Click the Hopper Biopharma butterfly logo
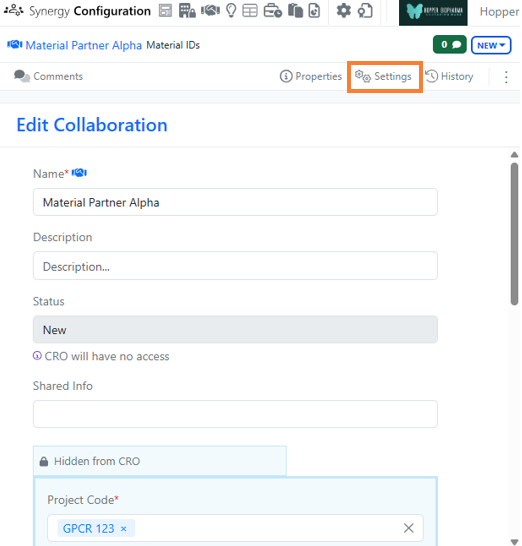 click(x=433, y=13)
